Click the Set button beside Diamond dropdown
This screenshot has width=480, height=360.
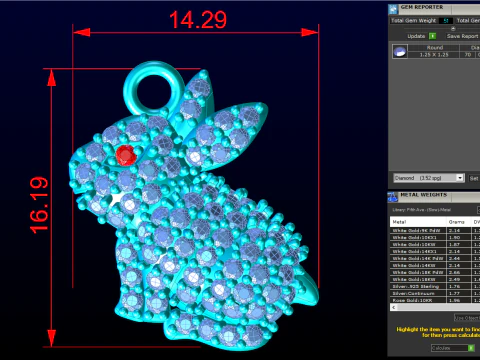click(474, 178)
